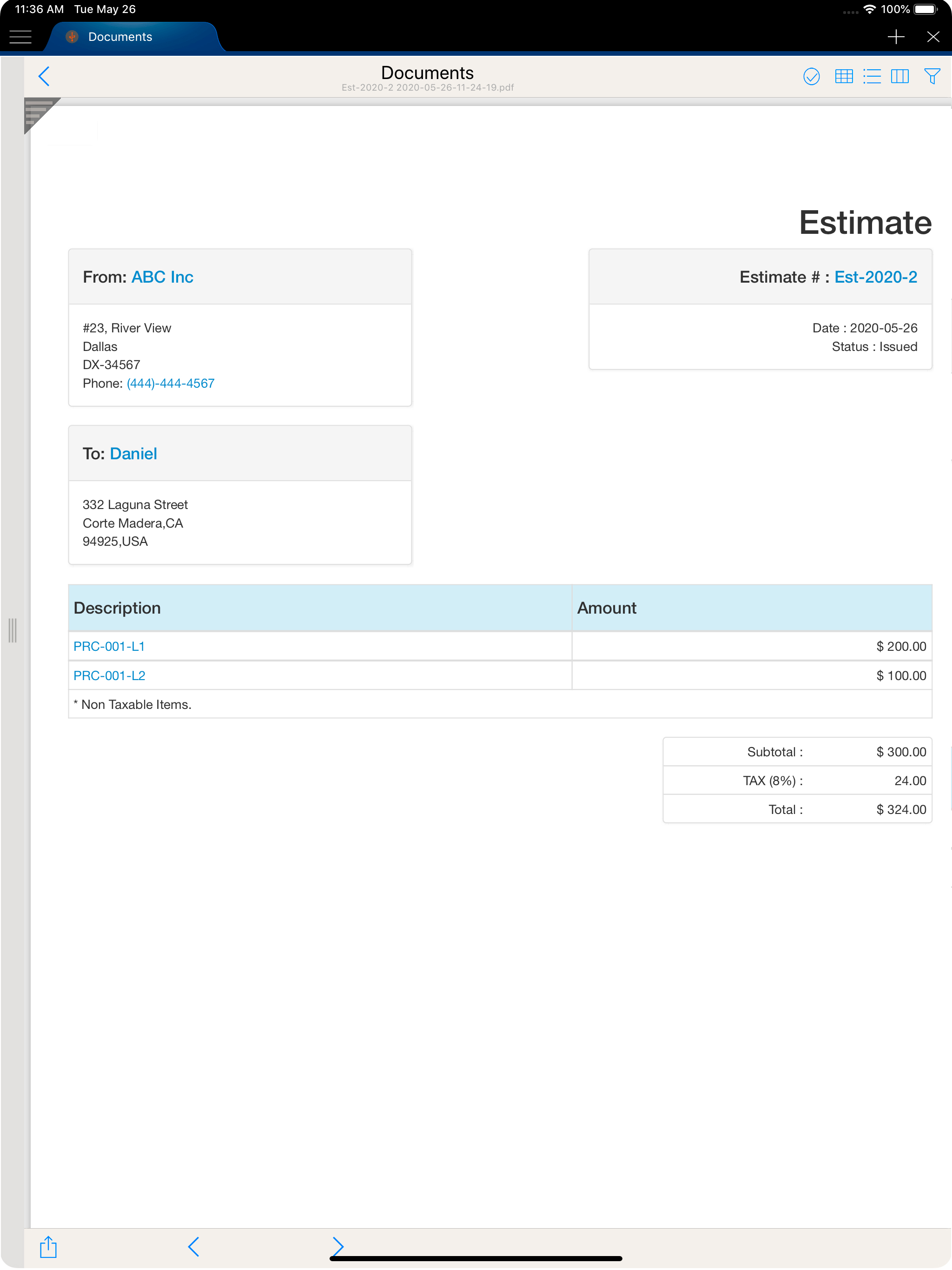Viewport: 952px width, 1270px height.
Task: Select 332 Laguna Street address line
Action: coord(135,505)
